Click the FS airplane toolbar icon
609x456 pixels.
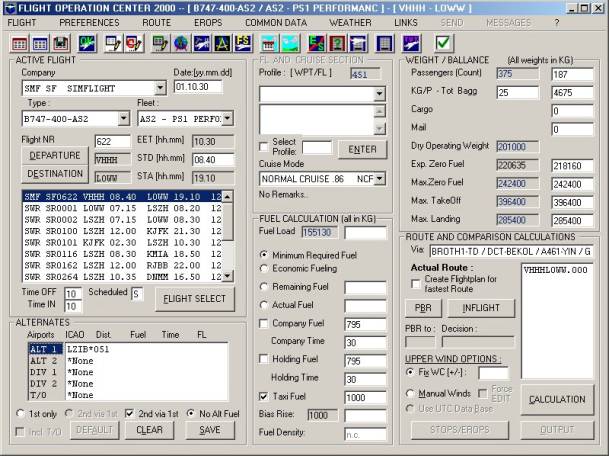243,44
